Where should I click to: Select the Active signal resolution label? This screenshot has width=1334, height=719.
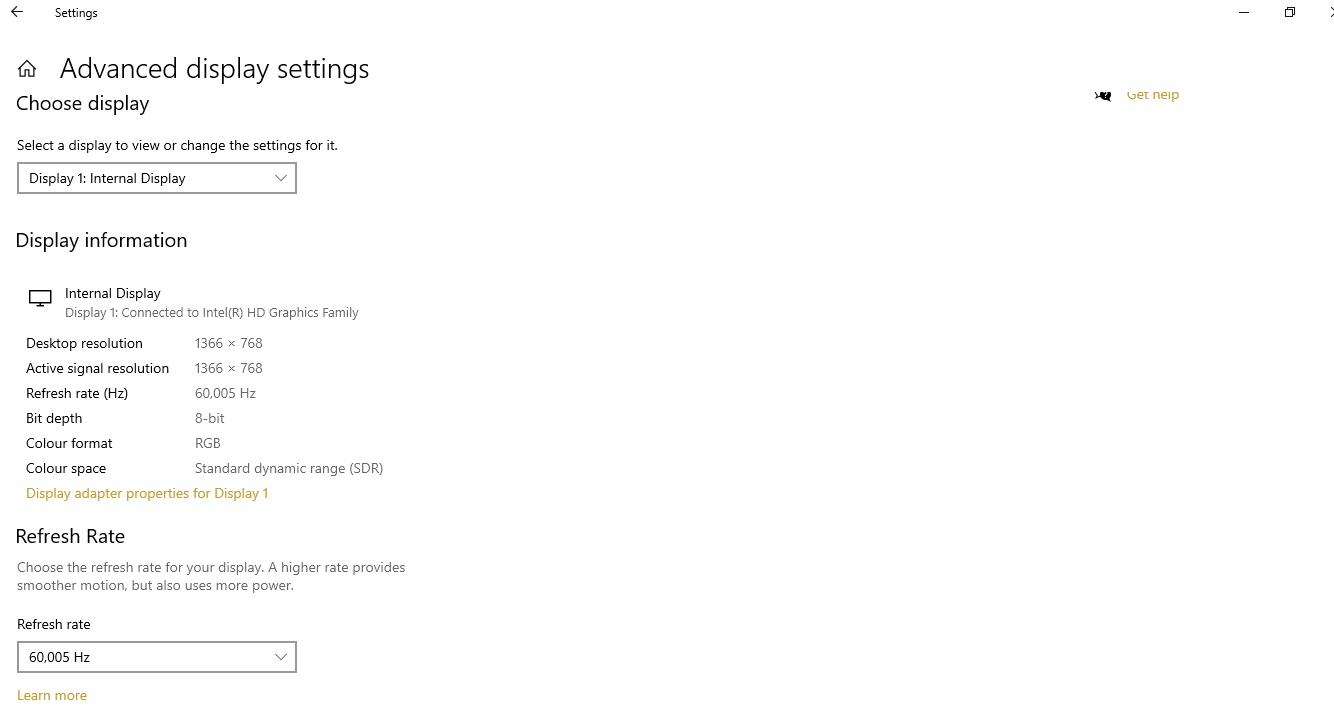click(x=97, y=368)
